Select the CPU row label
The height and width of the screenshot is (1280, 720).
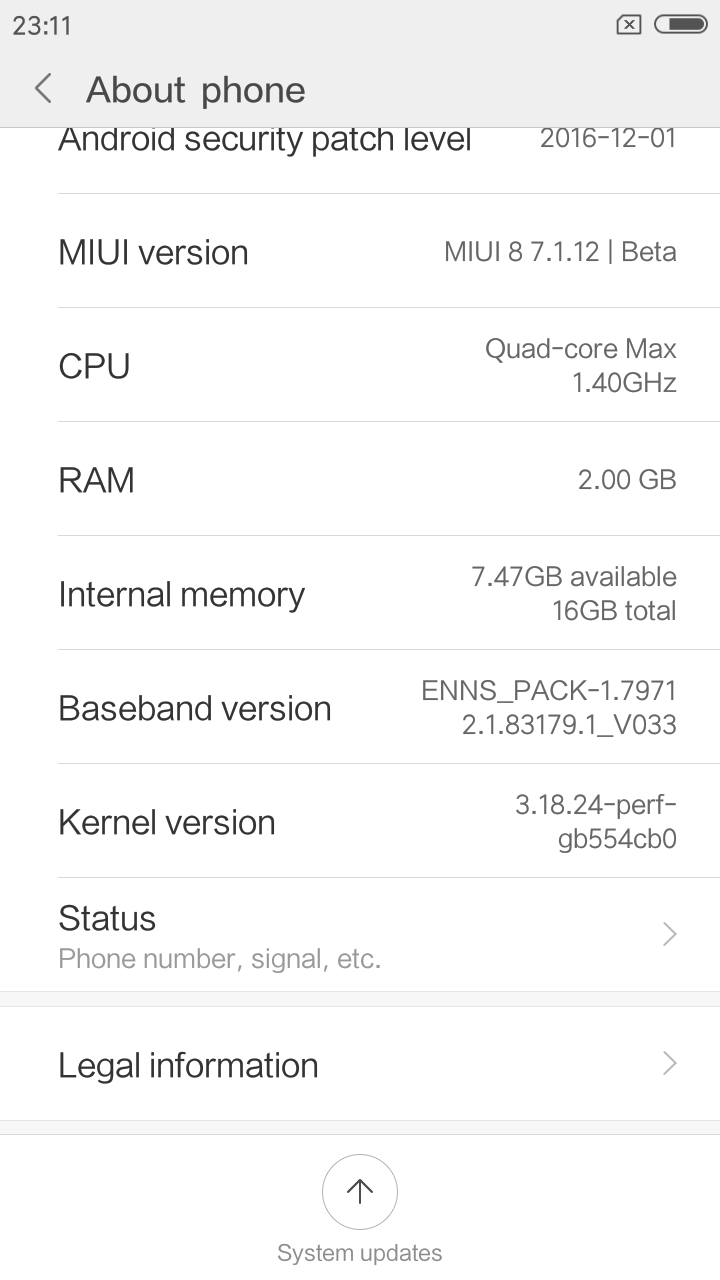click(94, 366)
